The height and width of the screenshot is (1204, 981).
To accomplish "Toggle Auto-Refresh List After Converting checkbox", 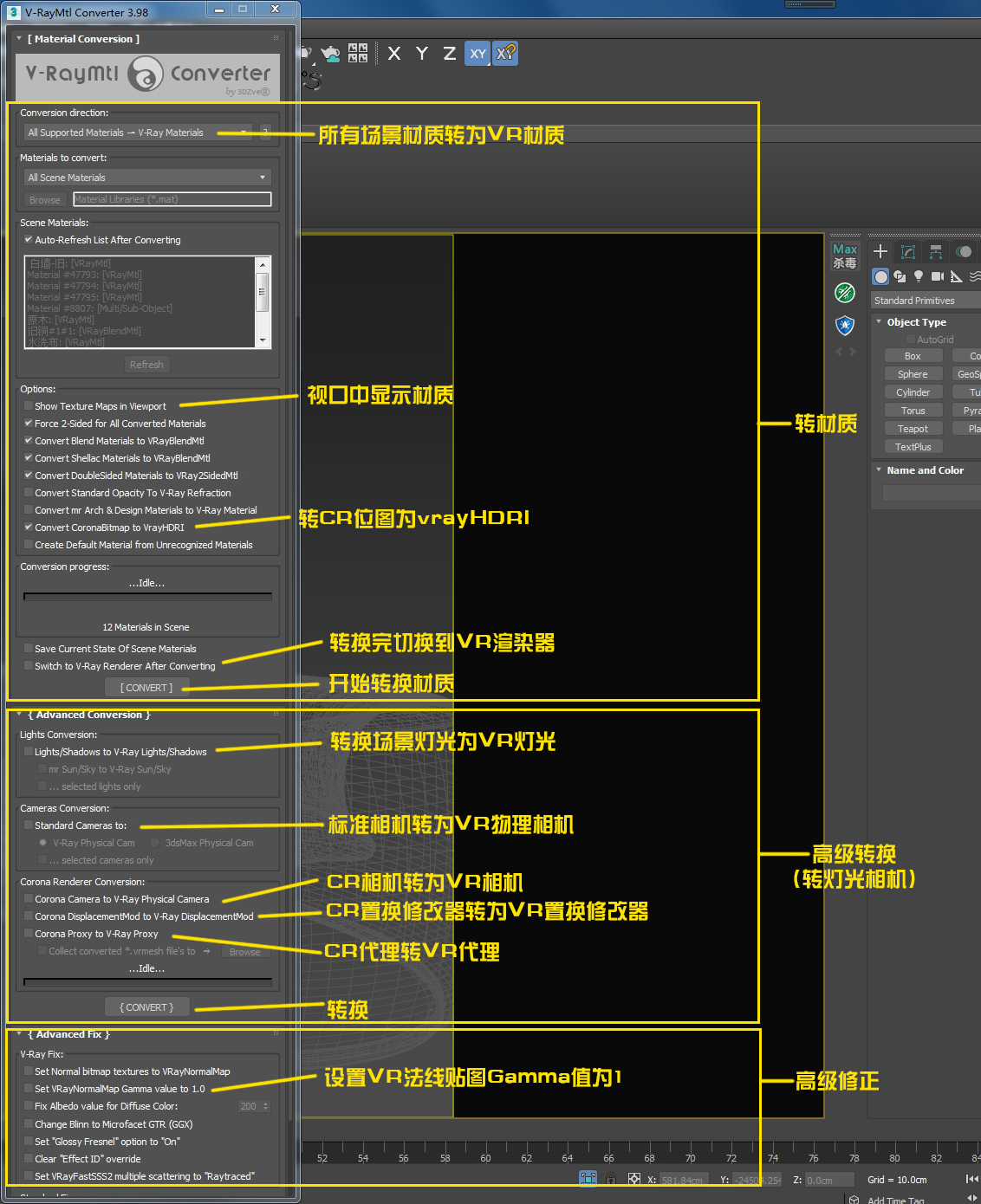I will (x=29, y=240).
